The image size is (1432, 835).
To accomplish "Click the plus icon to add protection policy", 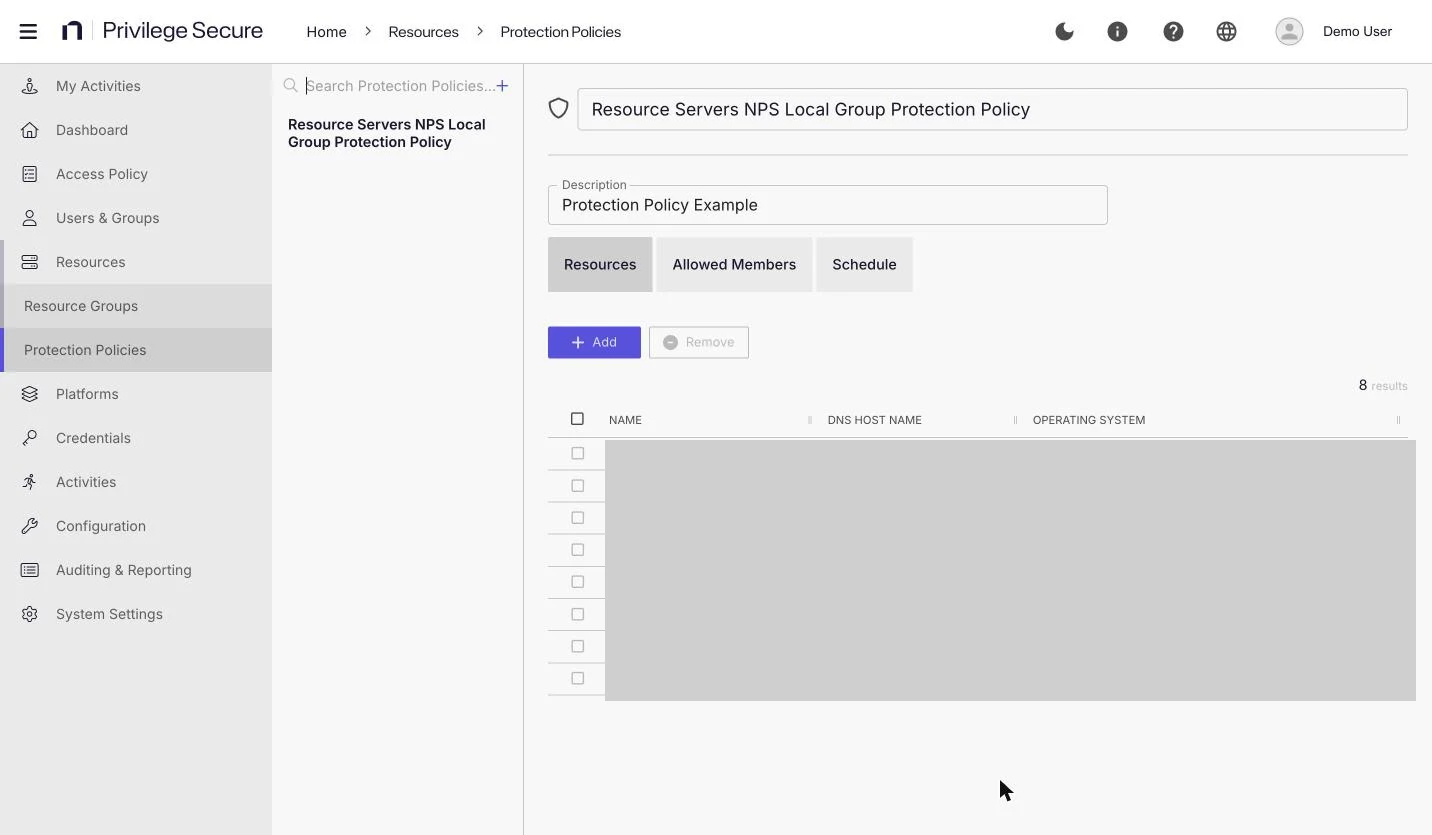I will tap(502, 86).
